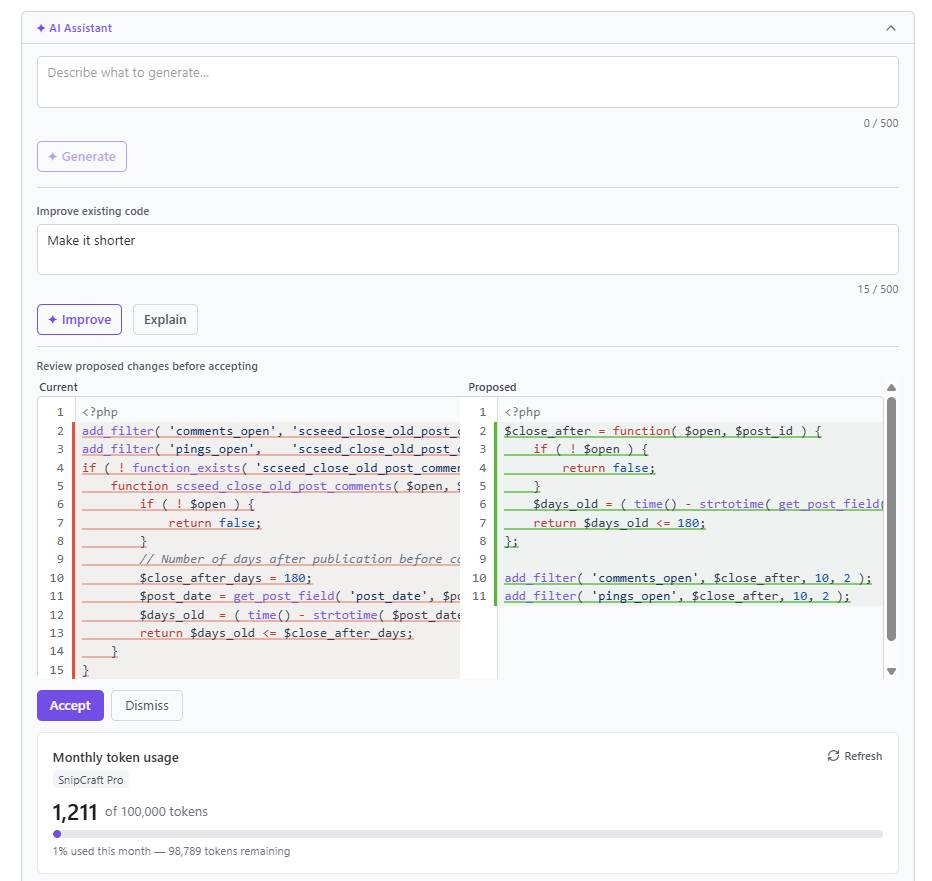Image resolution: width=932 pixels, height=881 pixels.
Task: Click the 'Improve existing code' label
Action: [93, 211]
